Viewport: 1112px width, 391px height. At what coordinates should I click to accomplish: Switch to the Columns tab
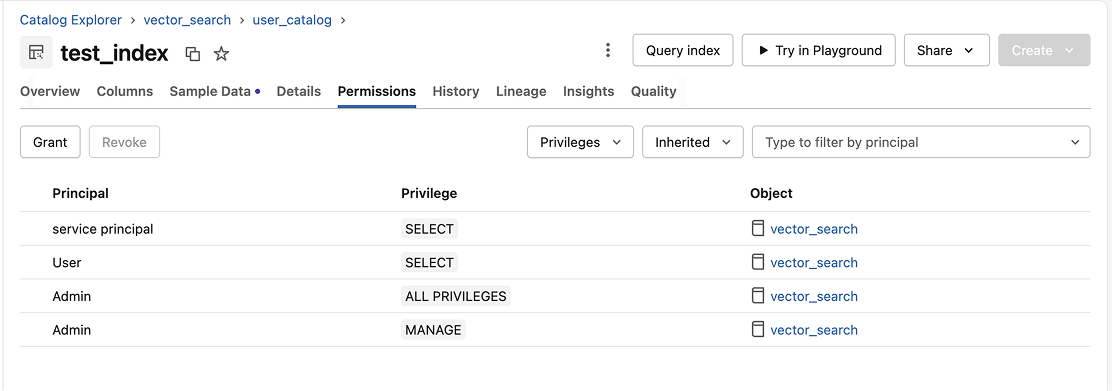[125, 92]
